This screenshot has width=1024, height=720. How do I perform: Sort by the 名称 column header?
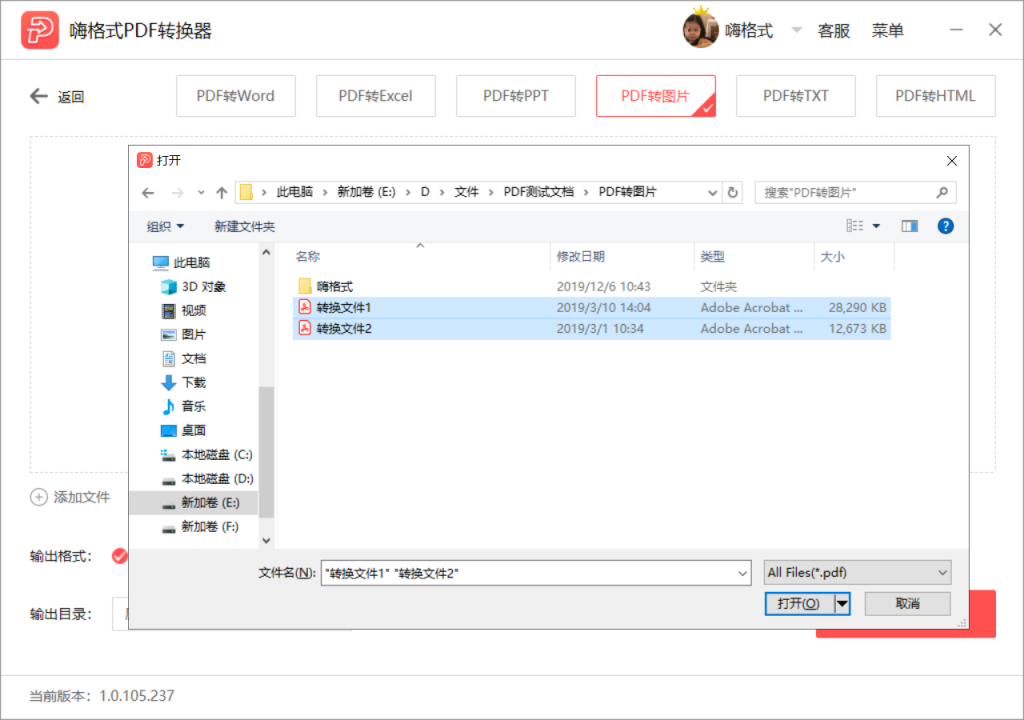pyautogui.click(x=420, y=256)
